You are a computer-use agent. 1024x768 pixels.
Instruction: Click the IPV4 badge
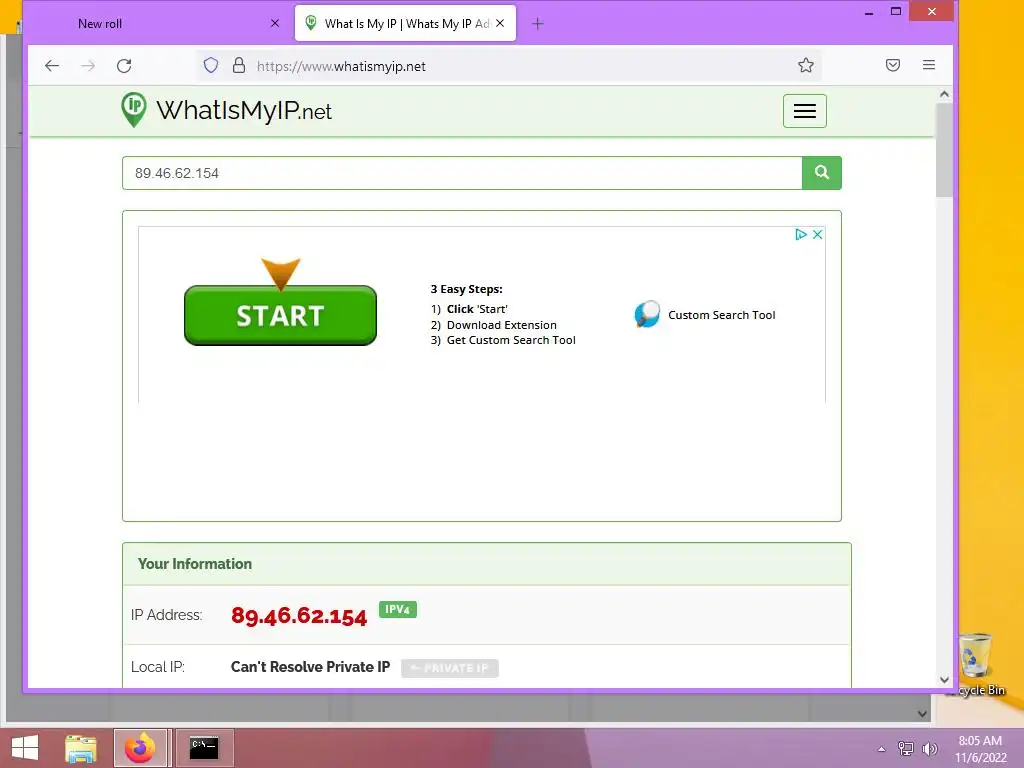click(x=398, y=609)
